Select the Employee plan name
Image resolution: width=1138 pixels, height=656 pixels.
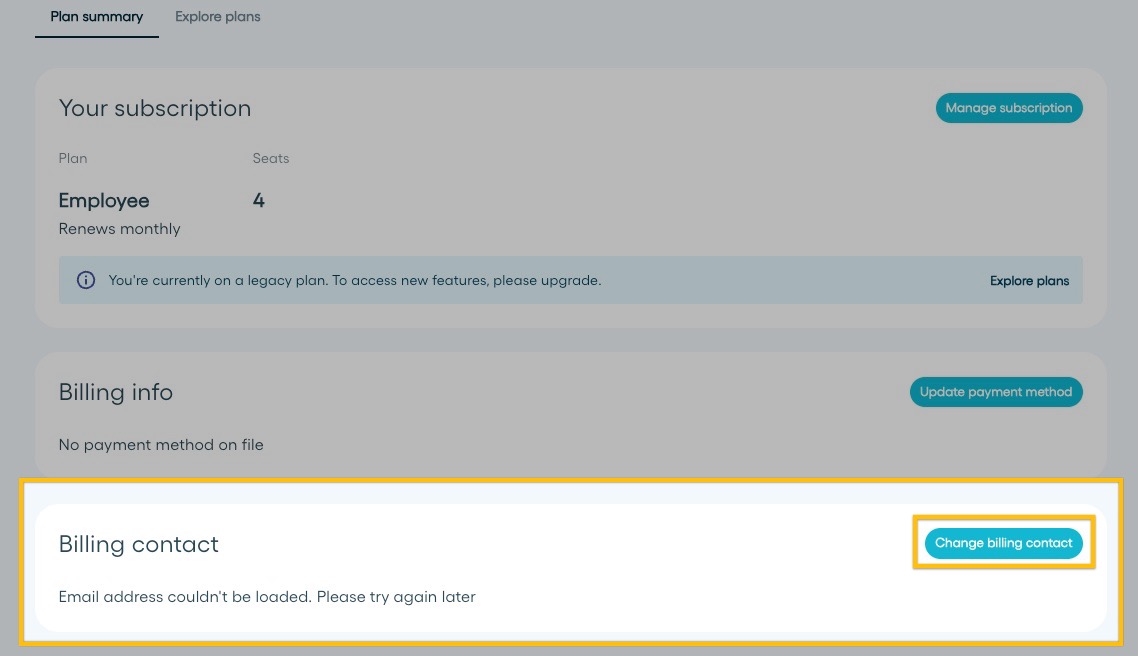pos(104,200)
